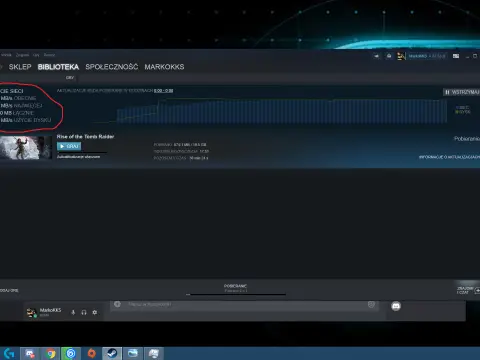The image size is (480, 360).
Task: Click the MB/s UŻYCIE DYSKU stat
Action: pyautogui.click(x=26, y=120)
